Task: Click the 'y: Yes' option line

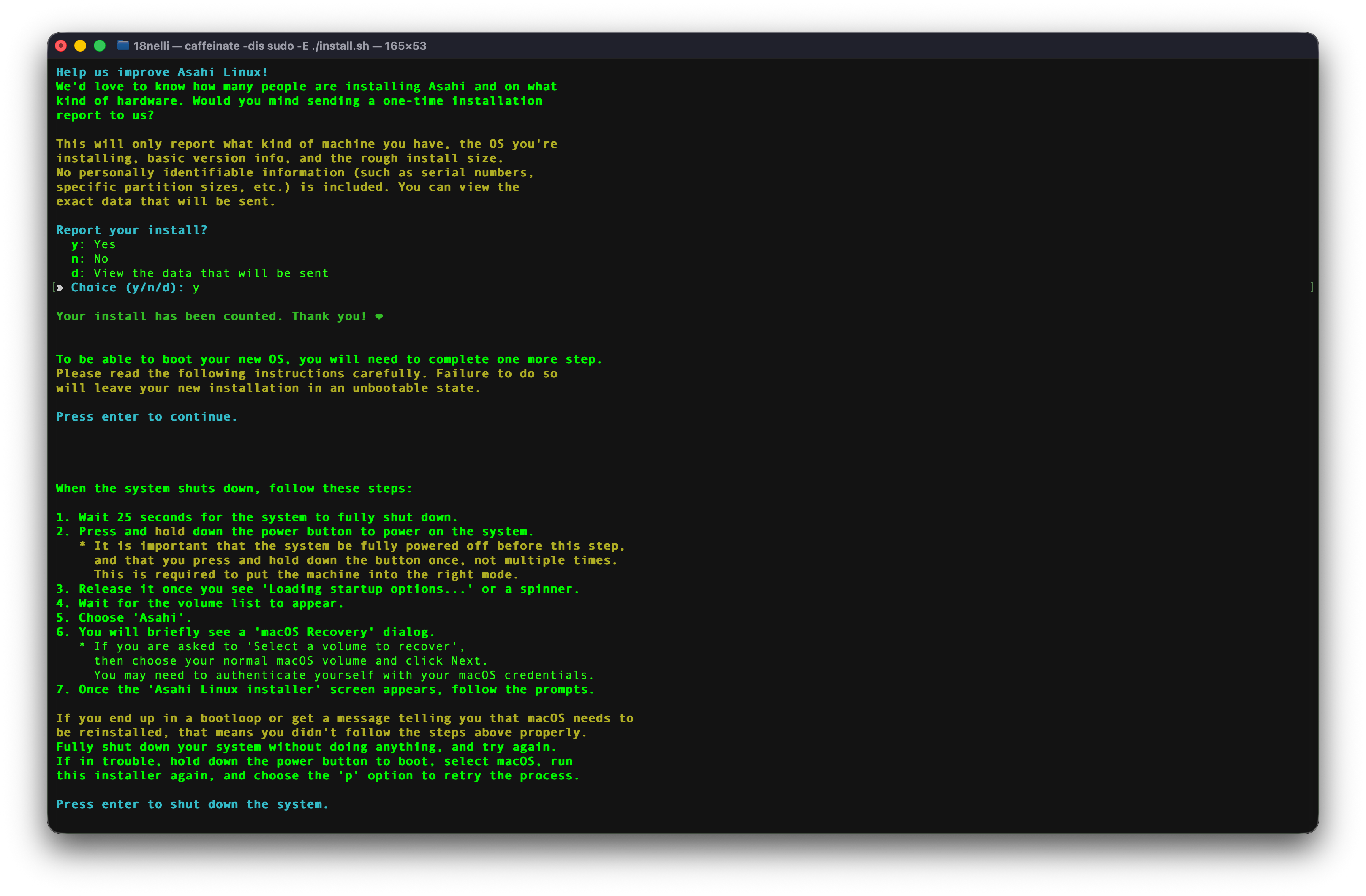Action: pyautogui.click(x=93, y=244)
